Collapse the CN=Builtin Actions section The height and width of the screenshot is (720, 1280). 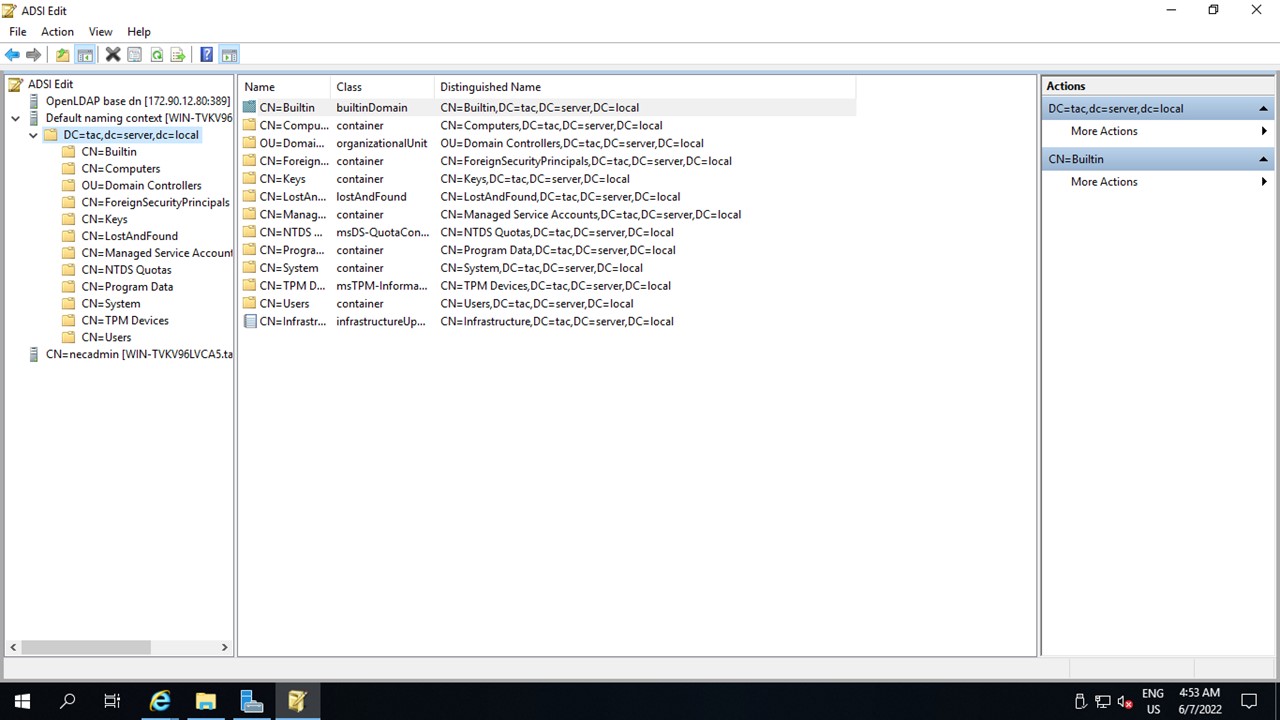[1263, 159]
